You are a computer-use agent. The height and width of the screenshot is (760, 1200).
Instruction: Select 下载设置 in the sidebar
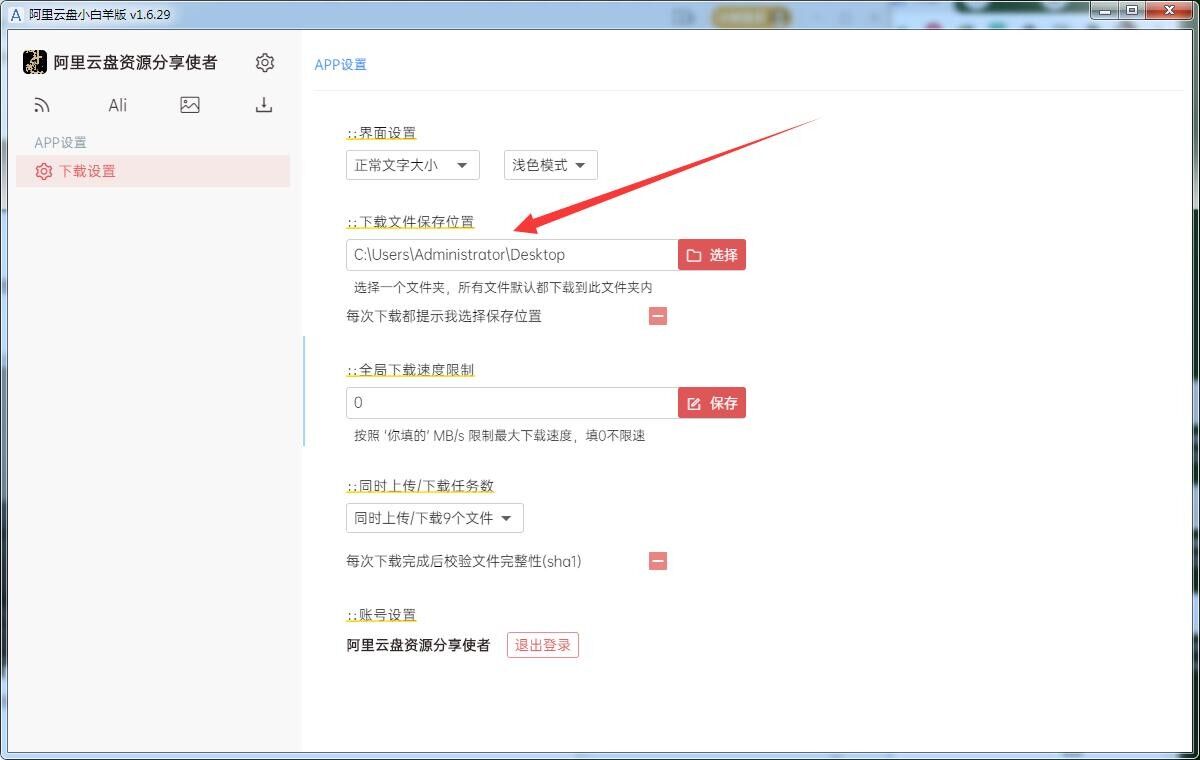[x=87, y=171]
